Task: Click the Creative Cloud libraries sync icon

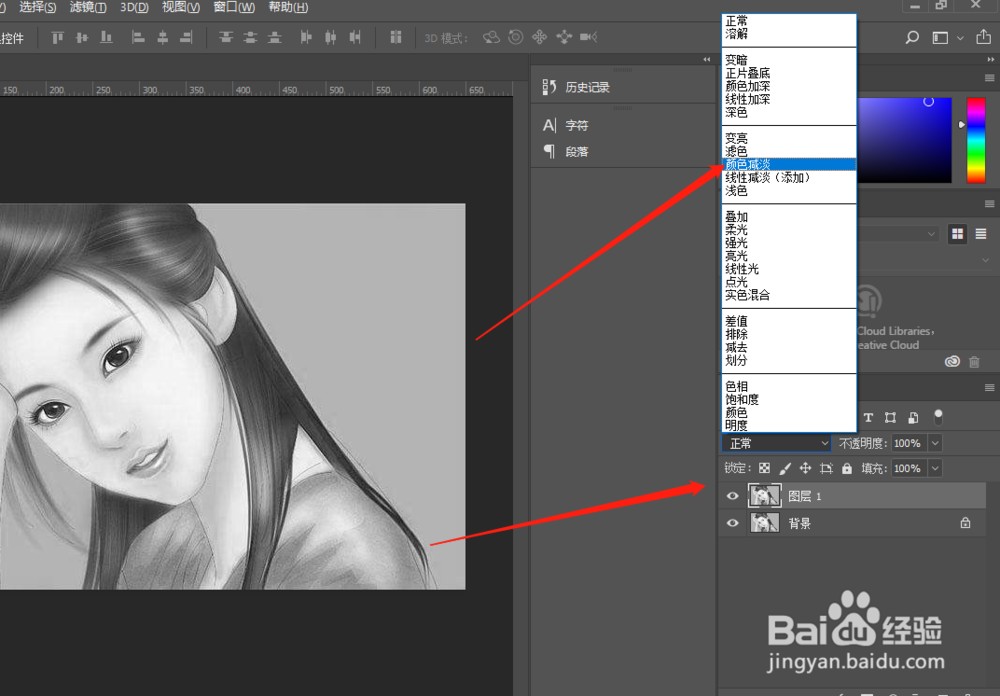Action: (x=952, y=362)
